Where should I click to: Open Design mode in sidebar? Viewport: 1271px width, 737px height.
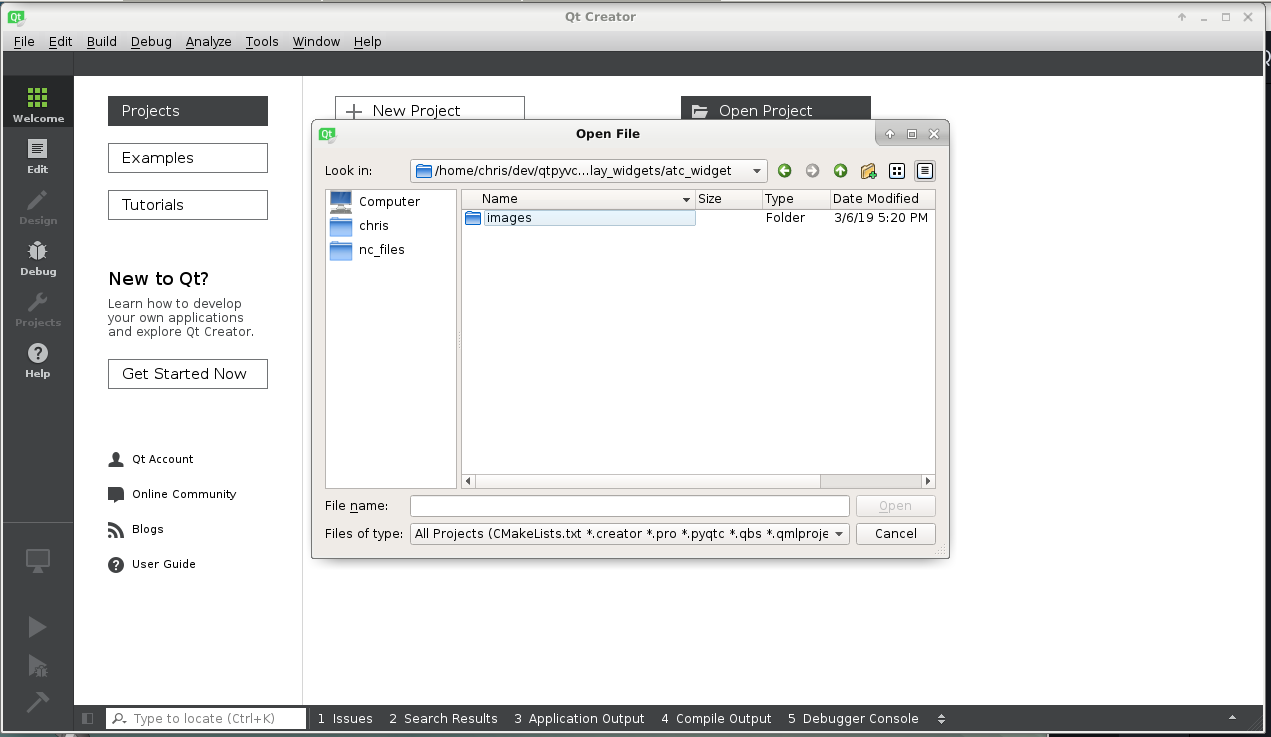point(38,206)
